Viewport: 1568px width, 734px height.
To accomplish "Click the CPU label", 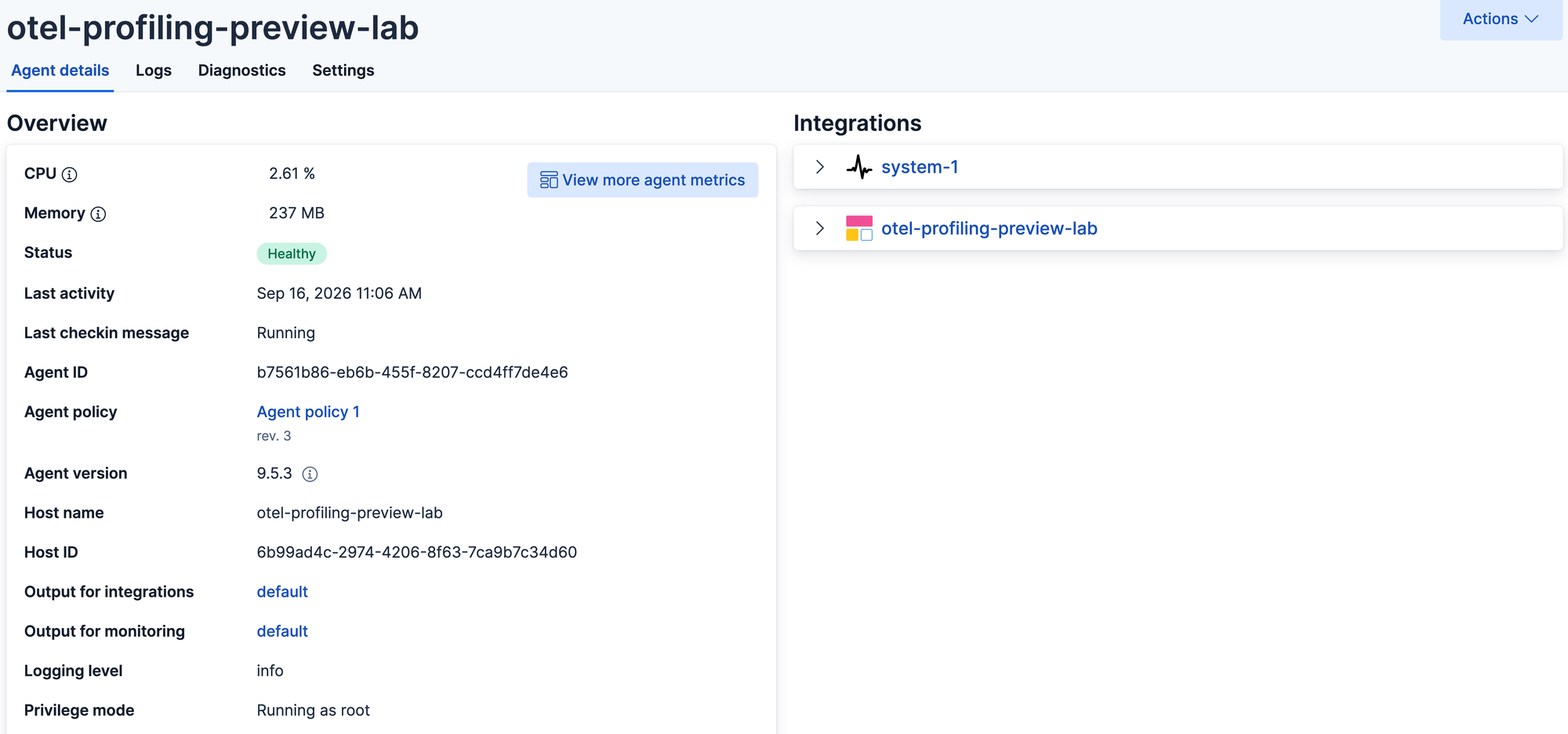I will coord(40,173).
